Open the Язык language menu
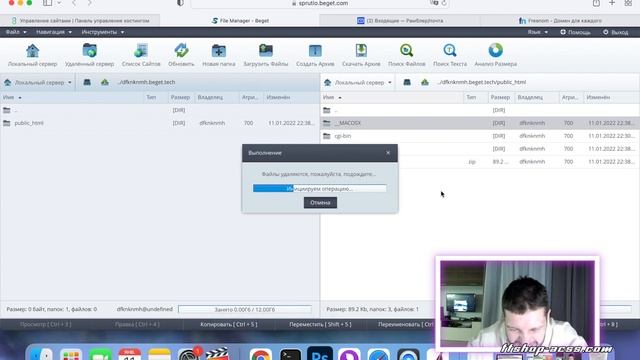This screenshot has height=360, width=640. tap(537, 32)
